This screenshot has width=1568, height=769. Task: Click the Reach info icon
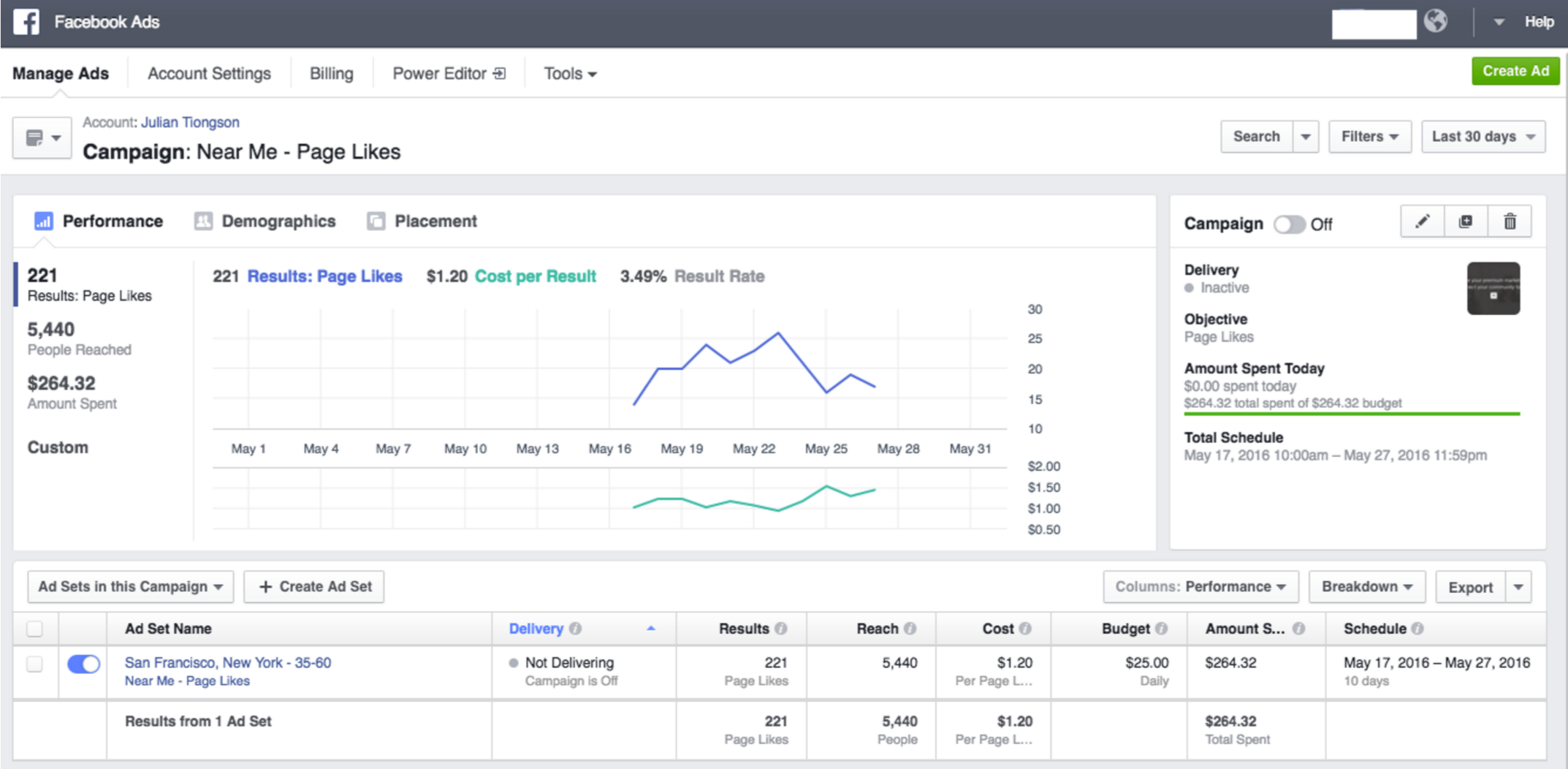click(910, 629)
